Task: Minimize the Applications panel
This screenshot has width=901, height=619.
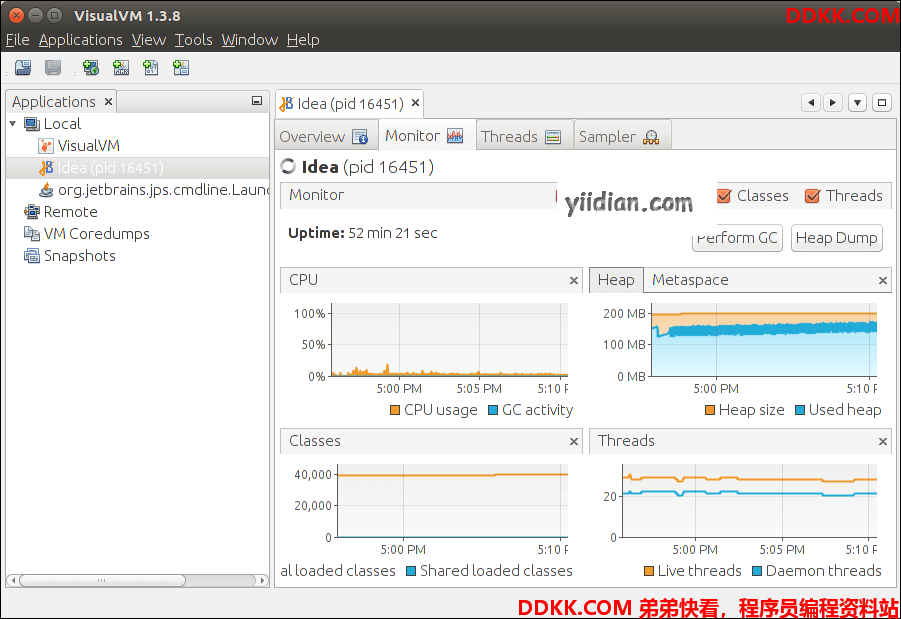Action: tap(257, 101)
